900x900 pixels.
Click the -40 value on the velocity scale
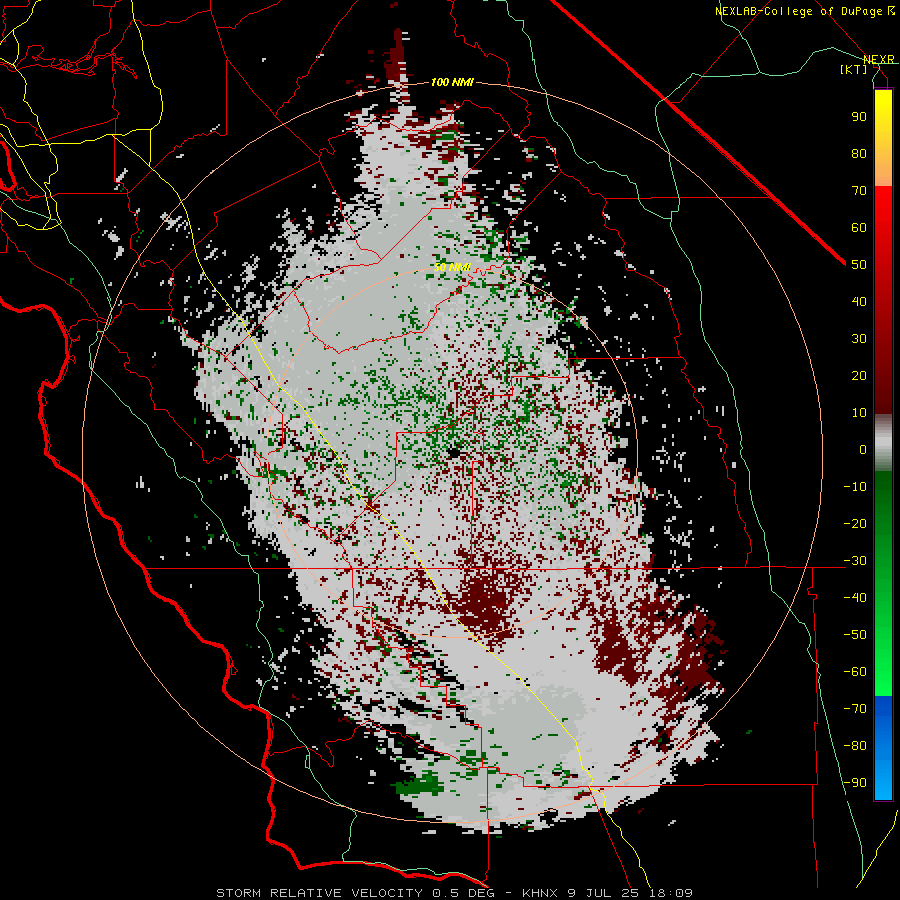tap(855, 598)
